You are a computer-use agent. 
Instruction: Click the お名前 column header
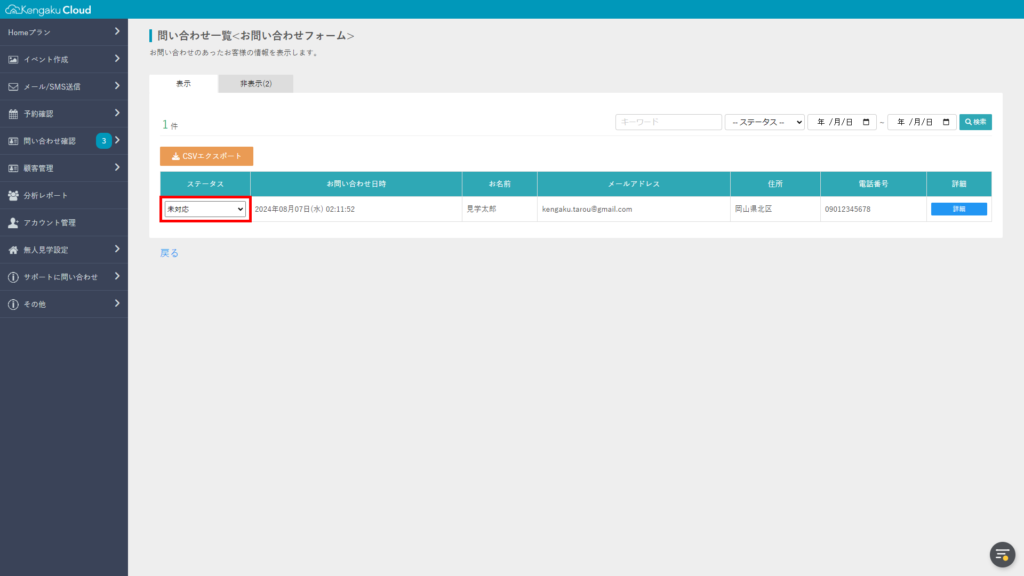pos(500,184)
